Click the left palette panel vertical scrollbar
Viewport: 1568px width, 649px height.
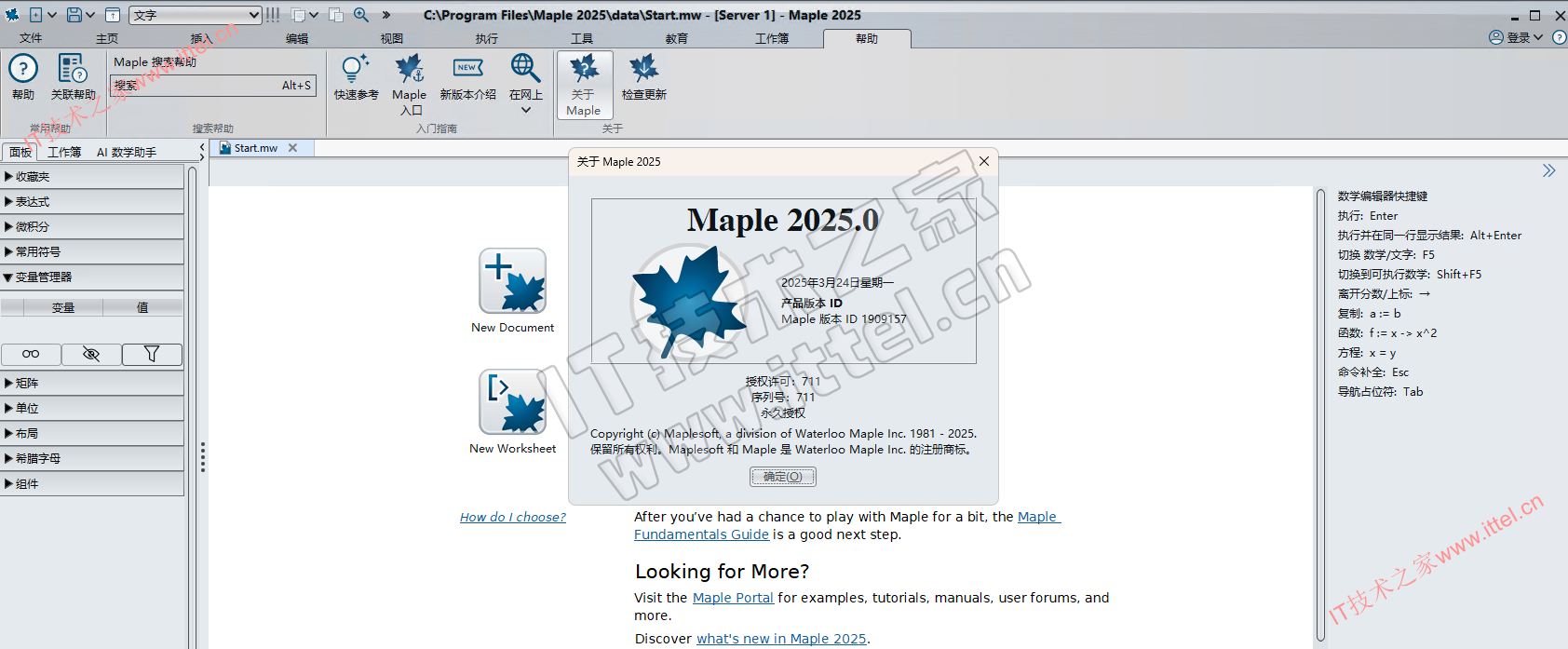[x=192, y=407]
